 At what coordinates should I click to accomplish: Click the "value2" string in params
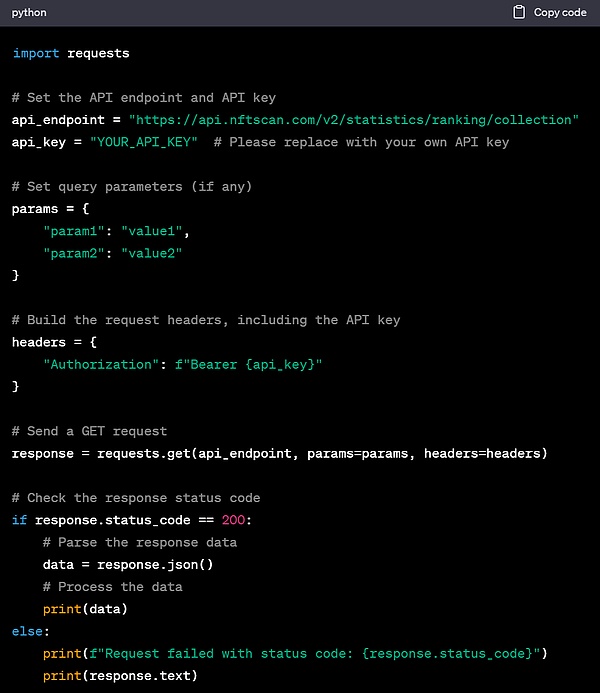[152, 253]
